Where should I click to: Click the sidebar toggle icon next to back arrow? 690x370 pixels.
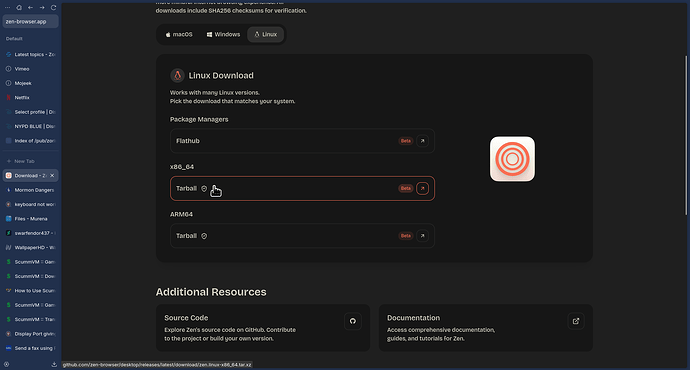(19, 7)
